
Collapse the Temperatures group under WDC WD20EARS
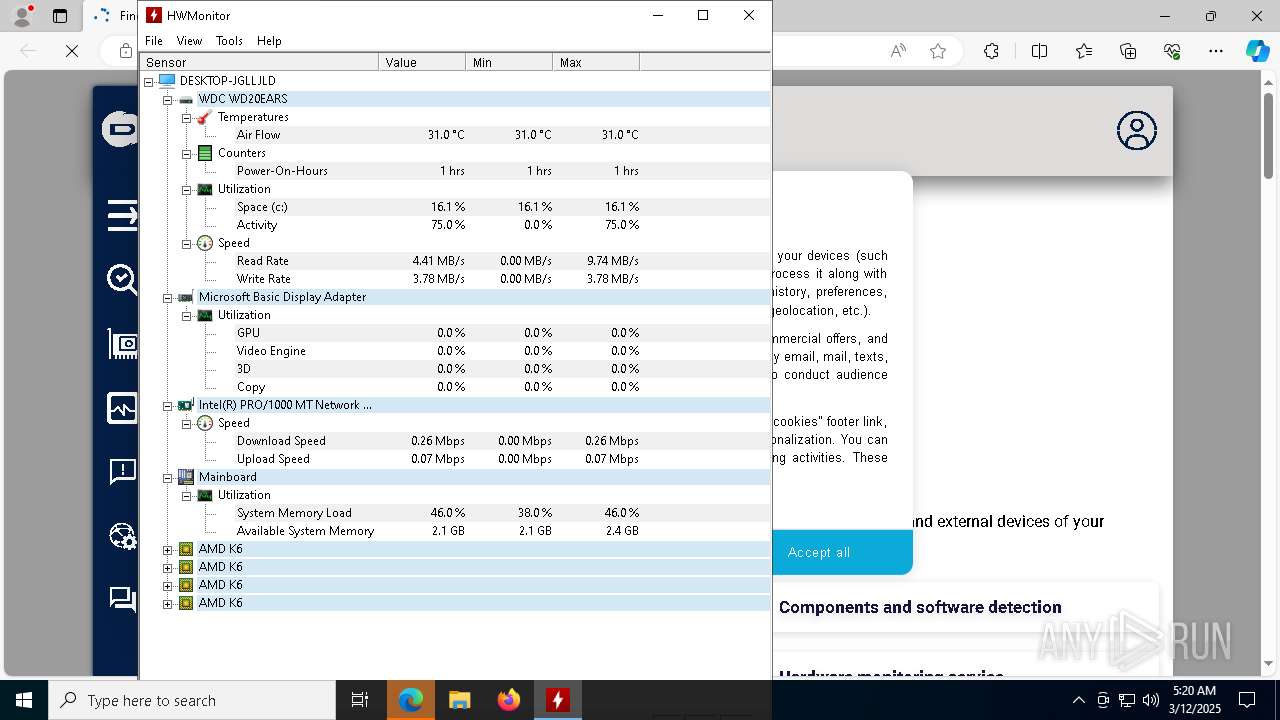(186, 117)
